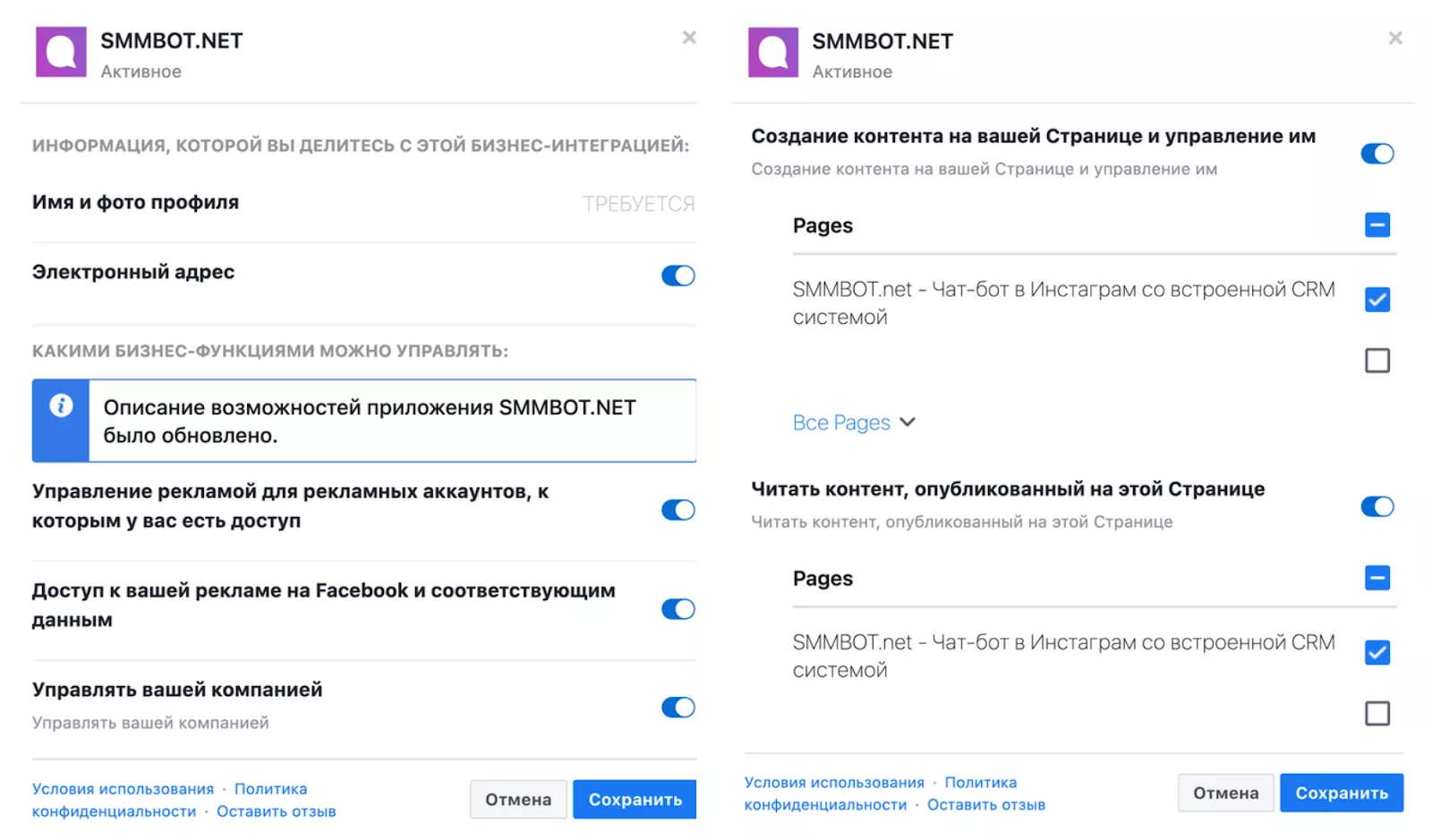Screen dimensions: 1432x840
Task: Open Оставить отзыв link in left dialog
Action: pyautogui.click(x=276, y=811)
